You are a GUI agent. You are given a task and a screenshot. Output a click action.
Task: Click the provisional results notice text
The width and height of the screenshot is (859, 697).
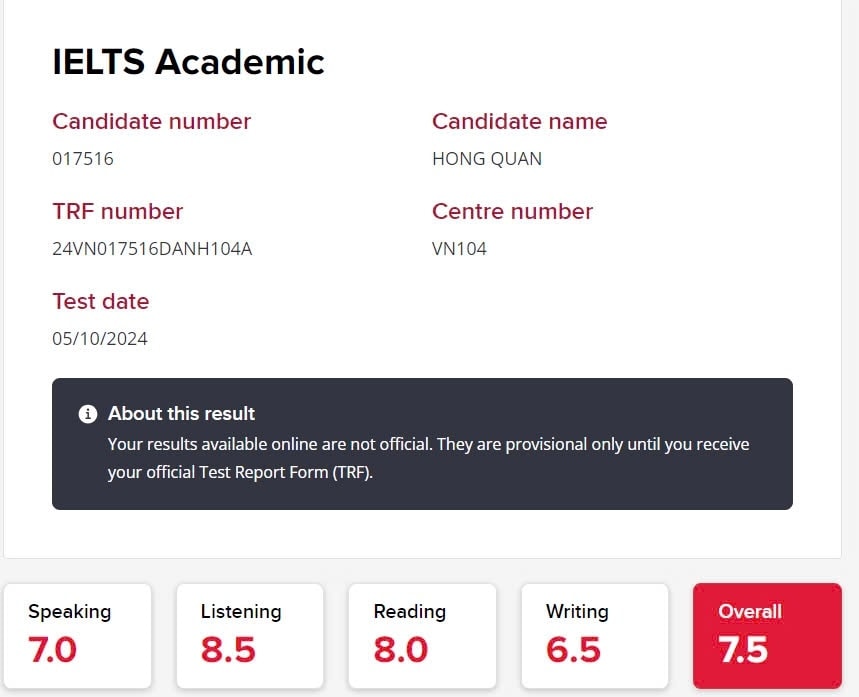coord(428,458)
